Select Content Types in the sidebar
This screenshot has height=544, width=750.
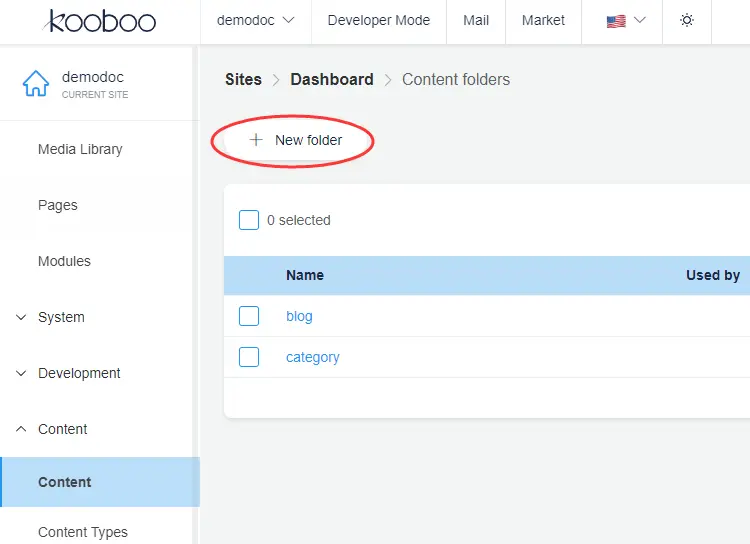tap(83, 532)
